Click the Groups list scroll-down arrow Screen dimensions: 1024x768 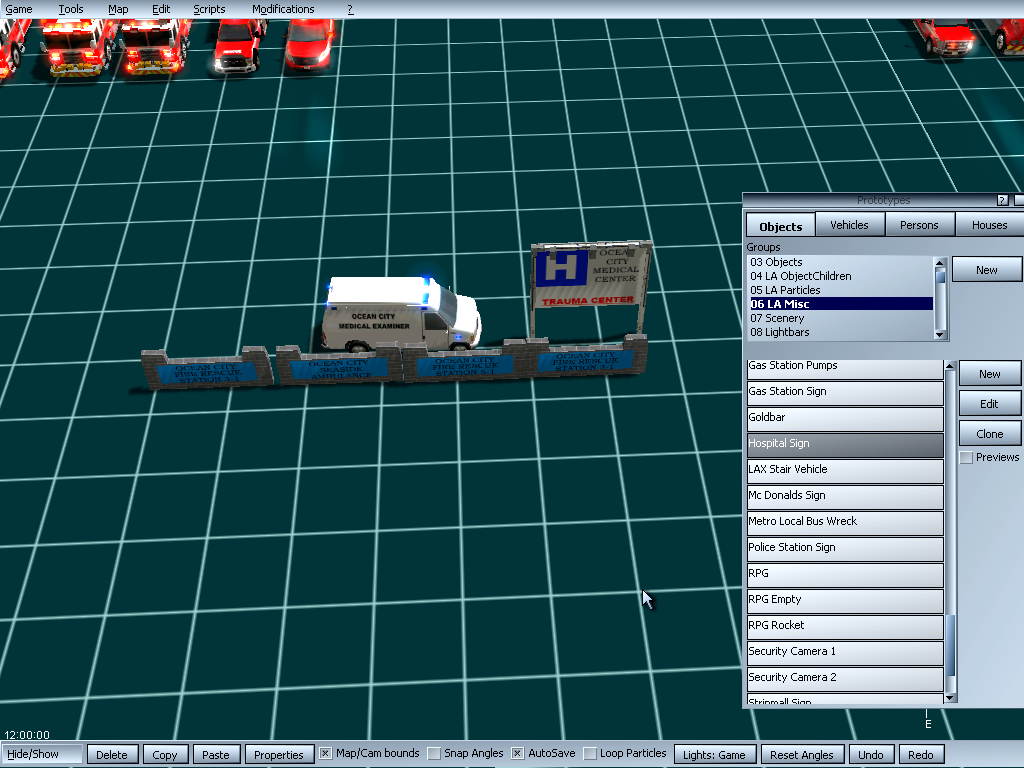pos(940,334)
